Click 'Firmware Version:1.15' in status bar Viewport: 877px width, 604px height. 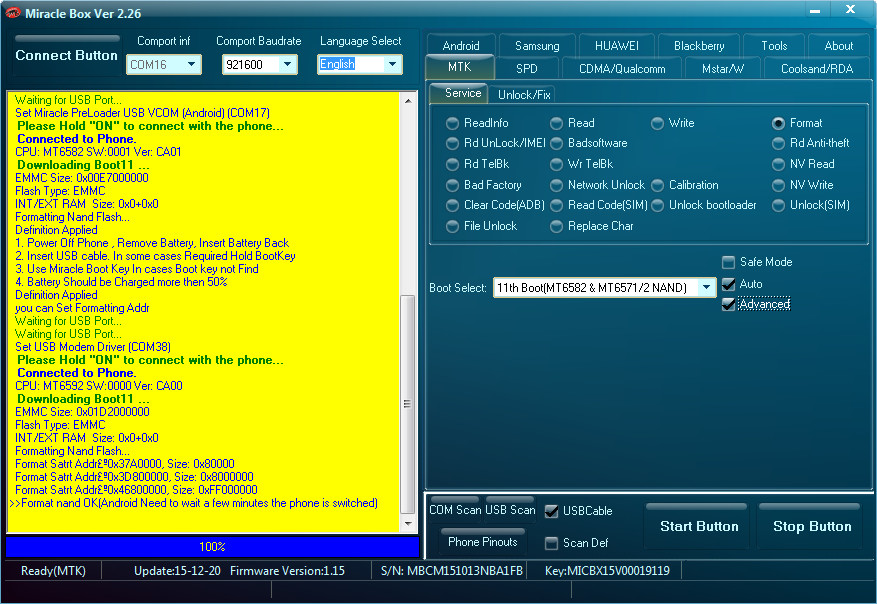(287, 571)
